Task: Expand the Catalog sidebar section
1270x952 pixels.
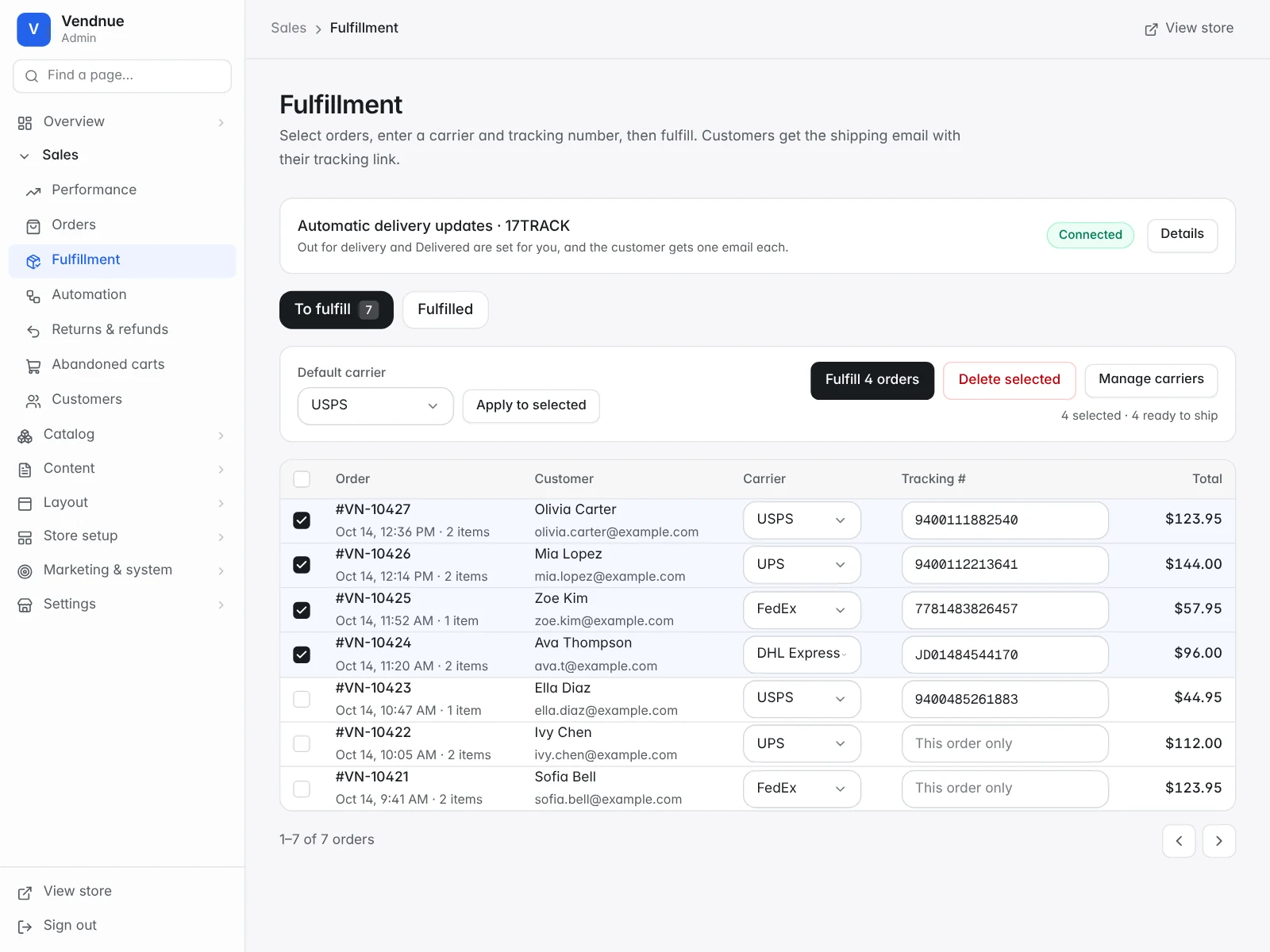Action: tap(122, 435)
